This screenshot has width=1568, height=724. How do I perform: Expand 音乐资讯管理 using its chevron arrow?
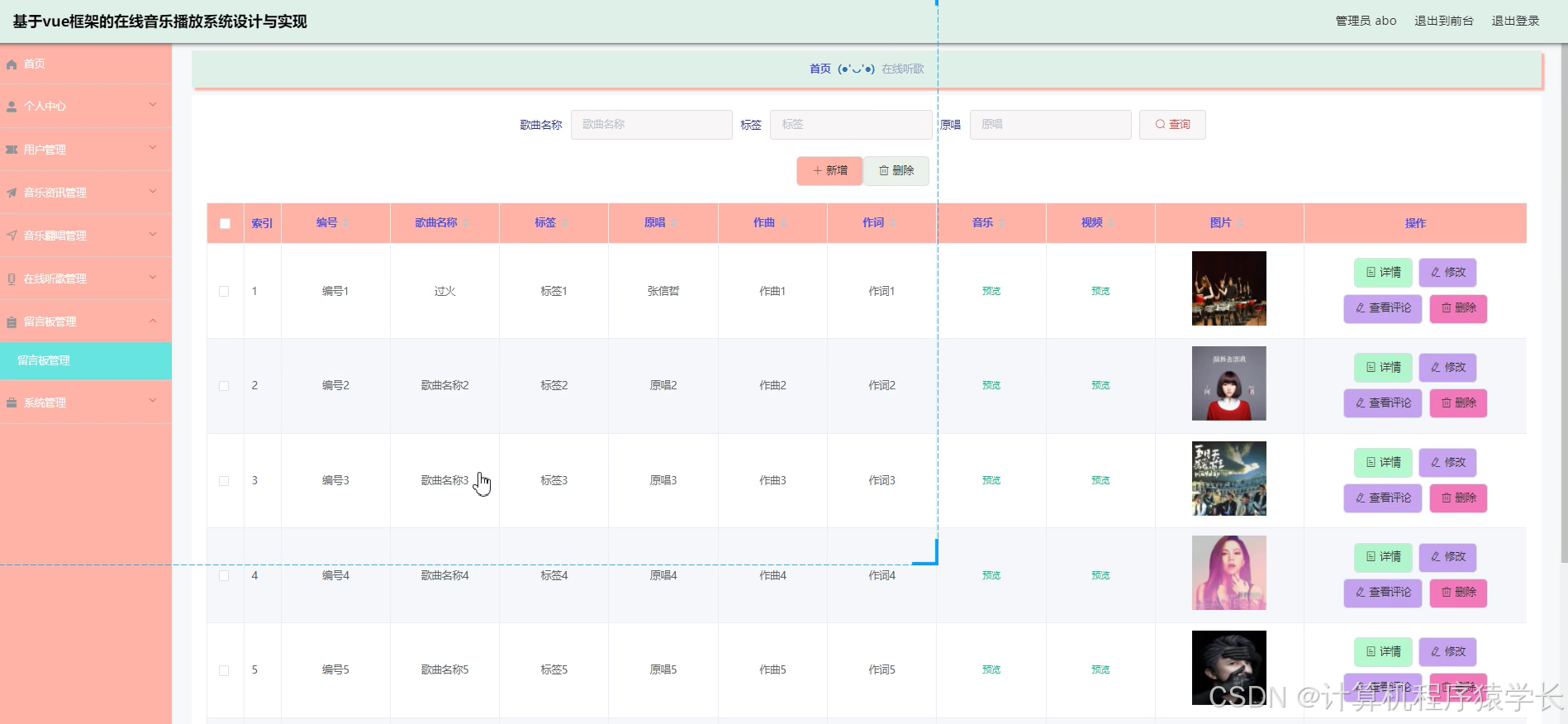tap(153, 191)
